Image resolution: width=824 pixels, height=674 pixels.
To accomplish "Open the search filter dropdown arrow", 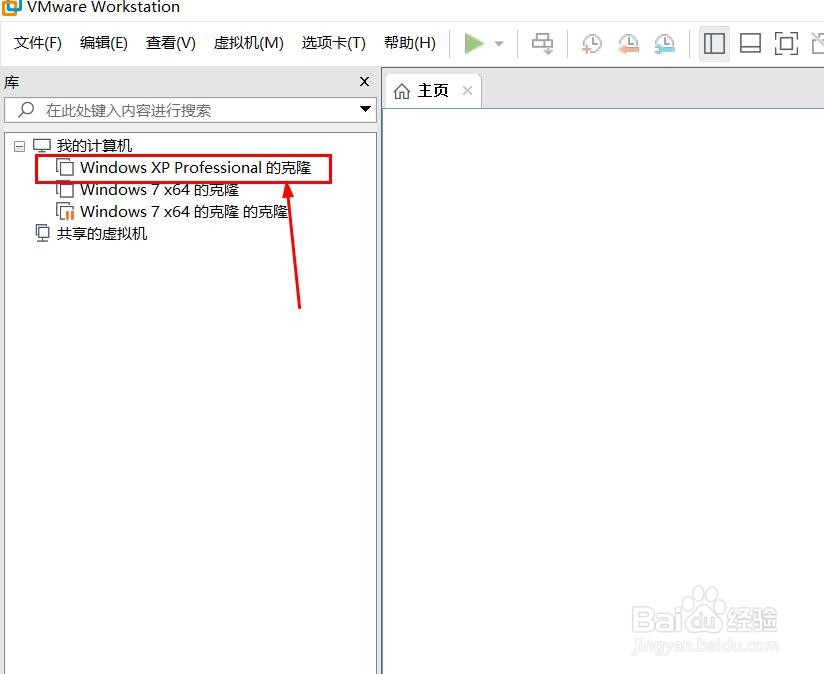I will tap(365, 109).
